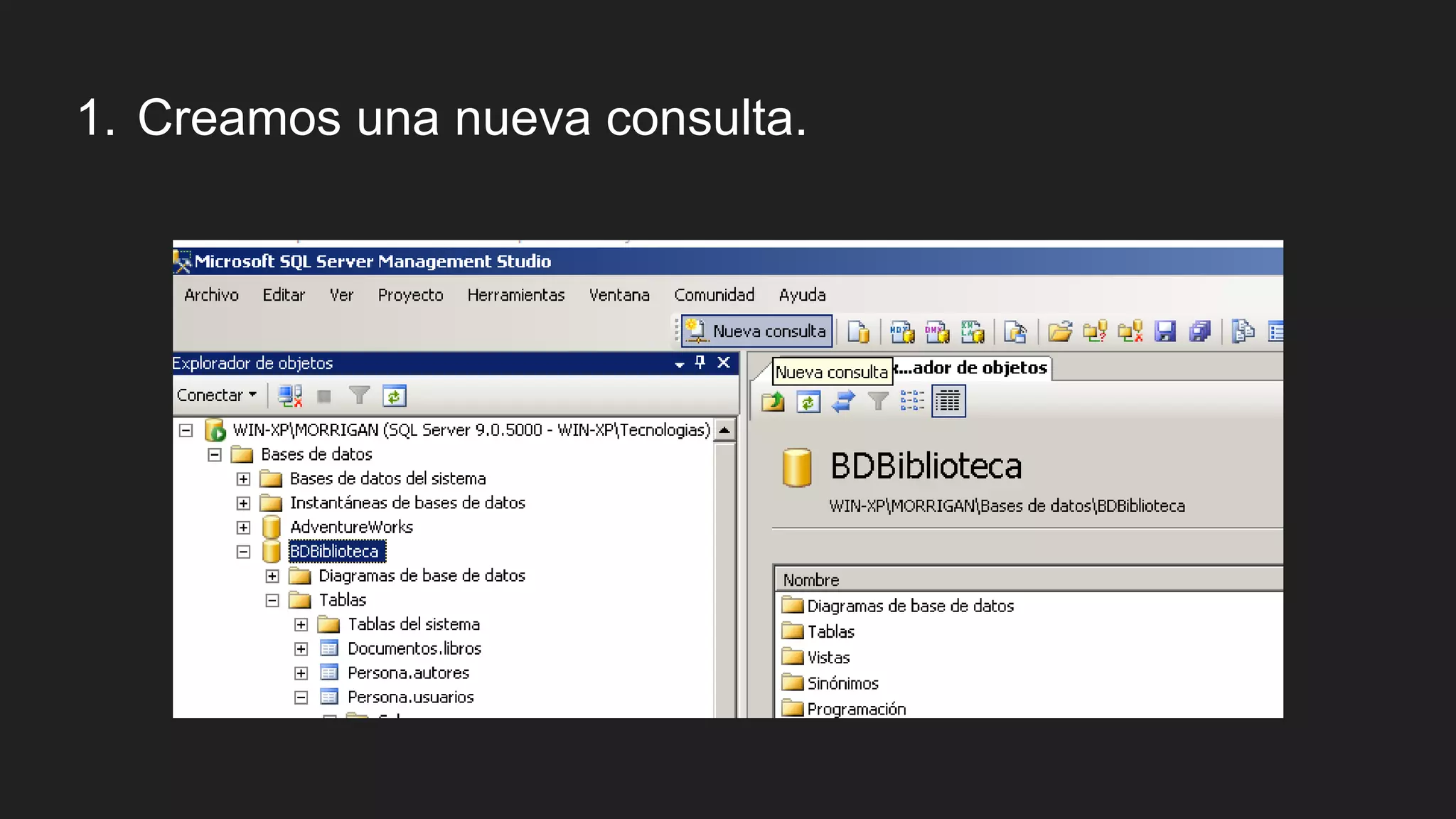The width and height of the screenshot is (1456, 819).
Task: Click the Up folder icon in summary pane
Action: (x=773, y=402)
